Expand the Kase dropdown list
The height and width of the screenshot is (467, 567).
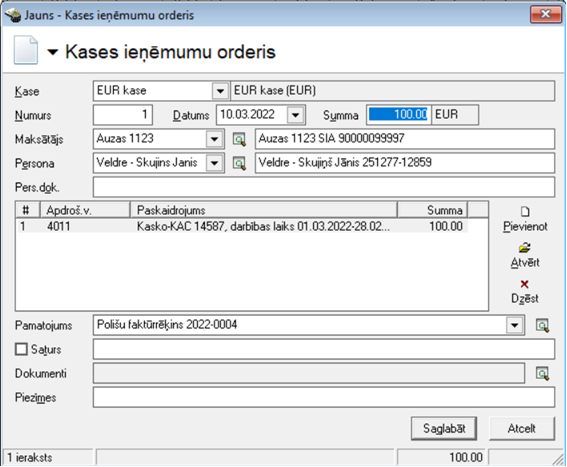click(x=220, y=91)
